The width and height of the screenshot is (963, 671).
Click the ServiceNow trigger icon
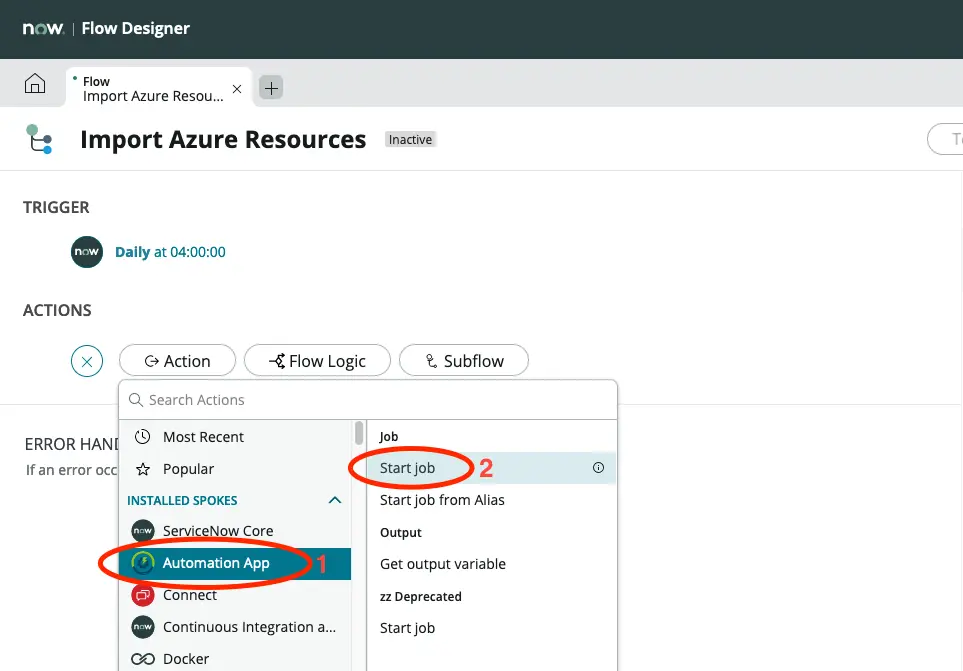coord(87,252)
